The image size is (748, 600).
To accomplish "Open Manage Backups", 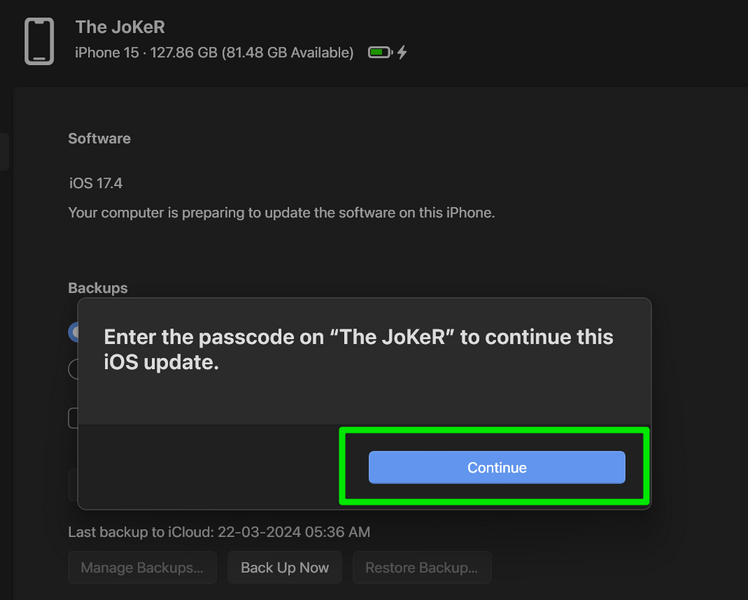I will (142, 568).
